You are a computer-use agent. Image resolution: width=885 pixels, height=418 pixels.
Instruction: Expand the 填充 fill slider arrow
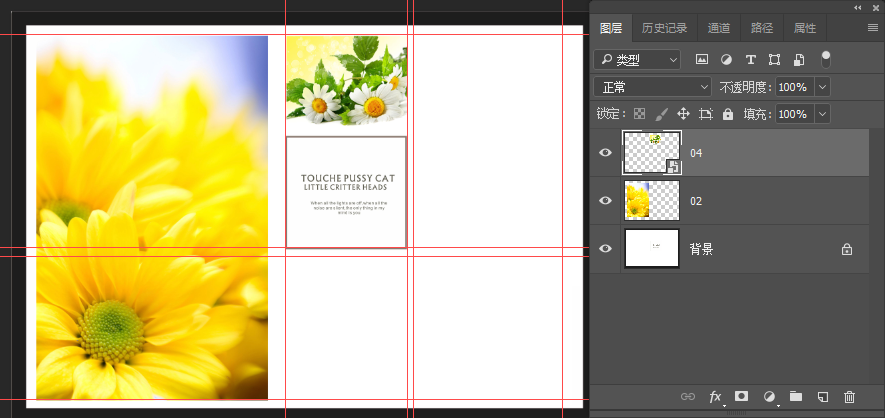pyautogui.click(x=822, y=114)
